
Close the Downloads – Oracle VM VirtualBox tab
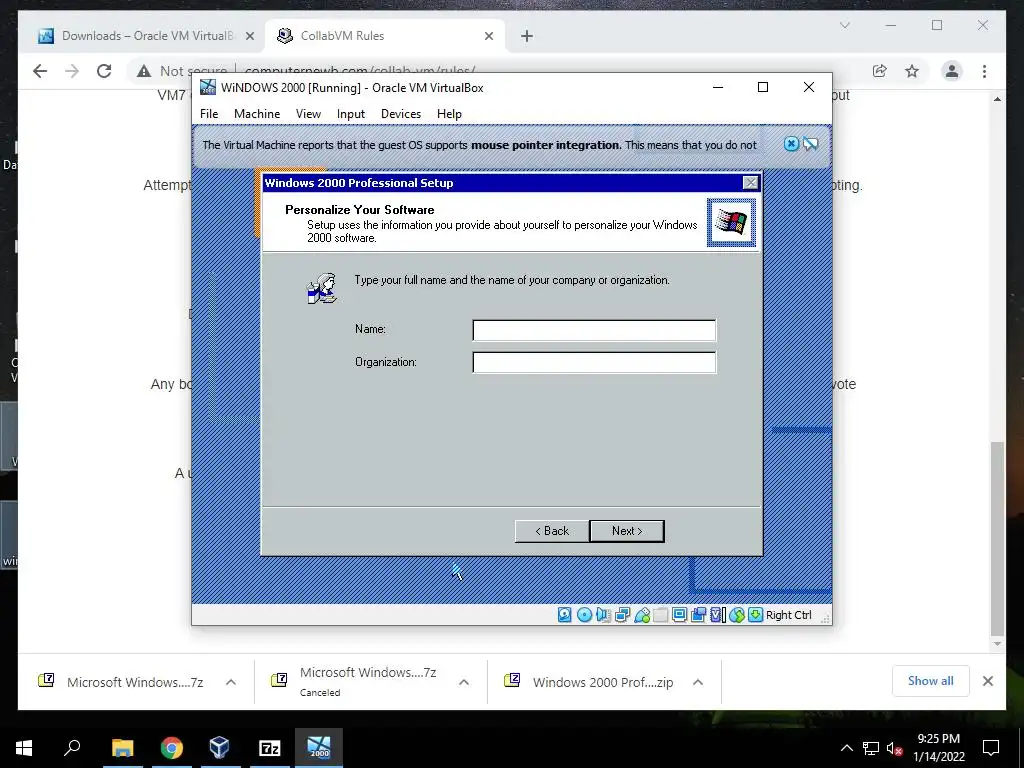[x=249, y=36]
